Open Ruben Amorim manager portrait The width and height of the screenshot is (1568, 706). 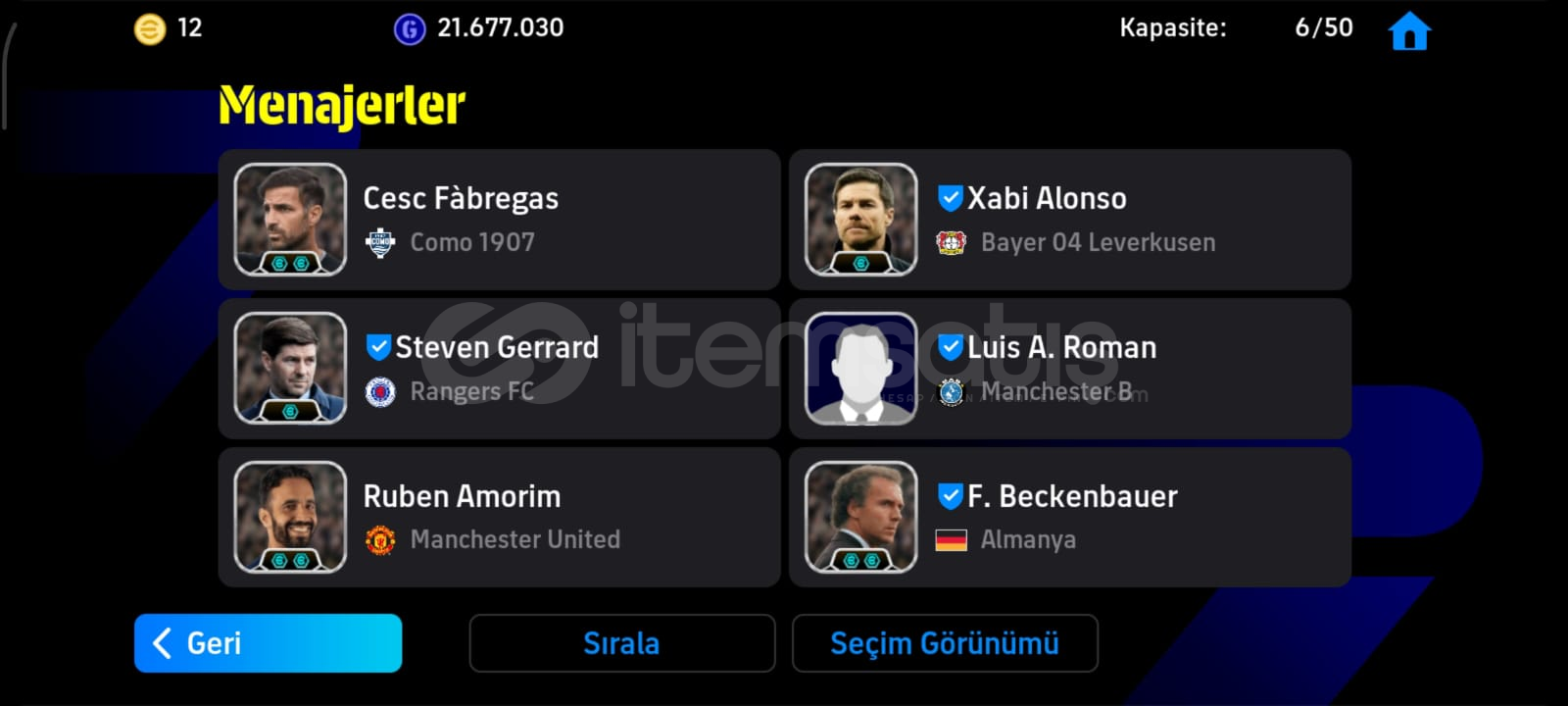290,517
